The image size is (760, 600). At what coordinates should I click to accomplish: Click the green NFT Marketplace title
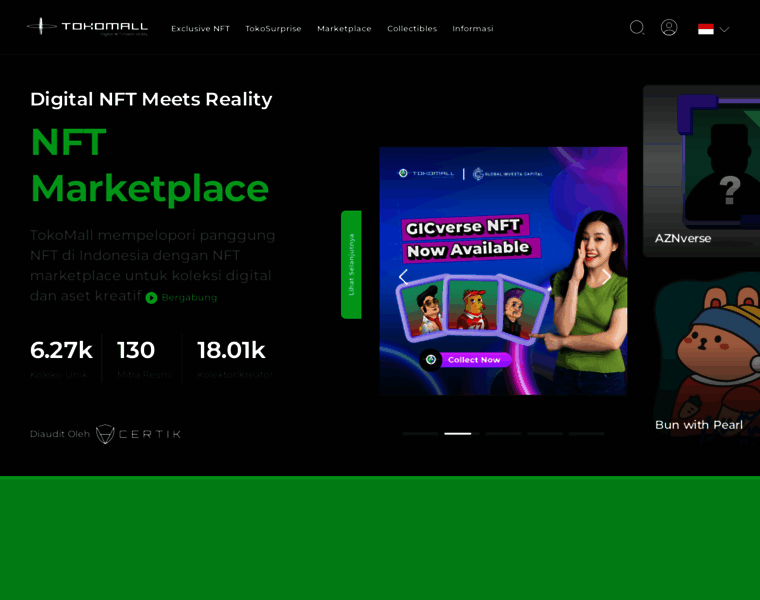click(150, 165)
